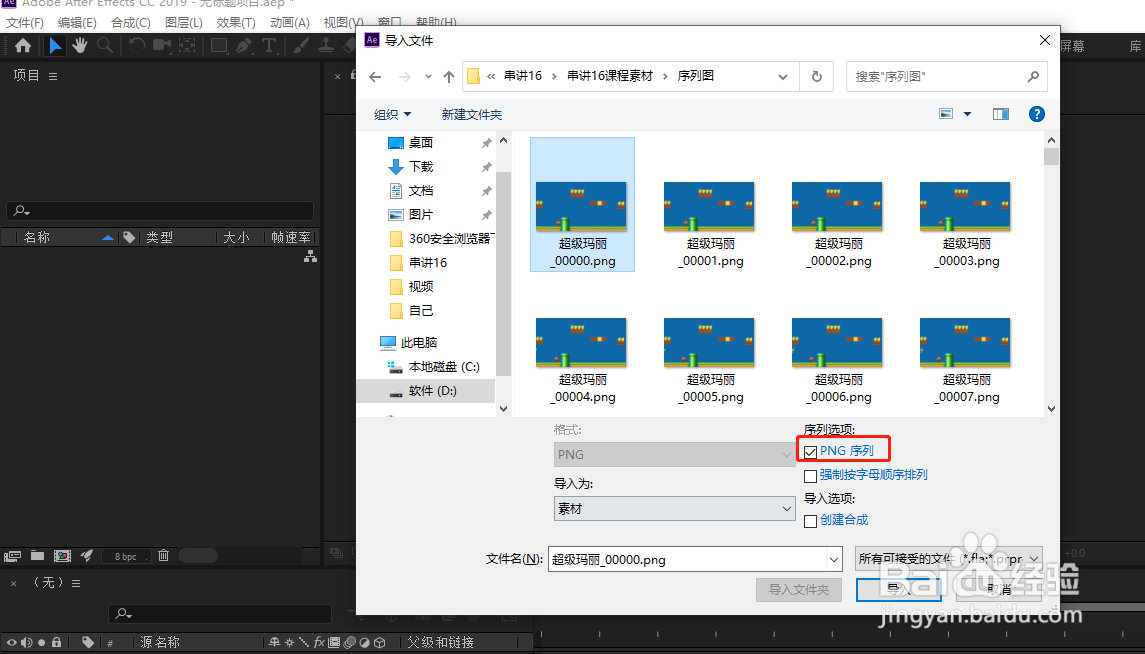Select the Pan Behind anchor point tool
This screenshot has height=654, width=1145.
[188, 46]
